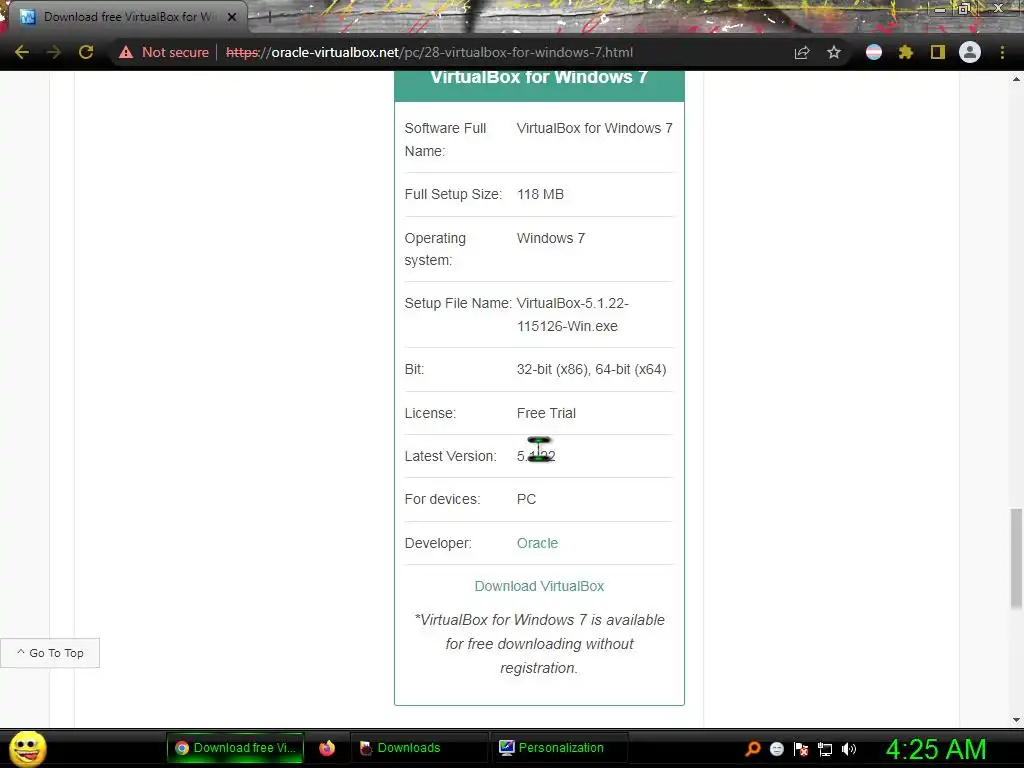Open the Personalization taskbar window
The height and width of the screenshot is (768, 1024).
559,748
